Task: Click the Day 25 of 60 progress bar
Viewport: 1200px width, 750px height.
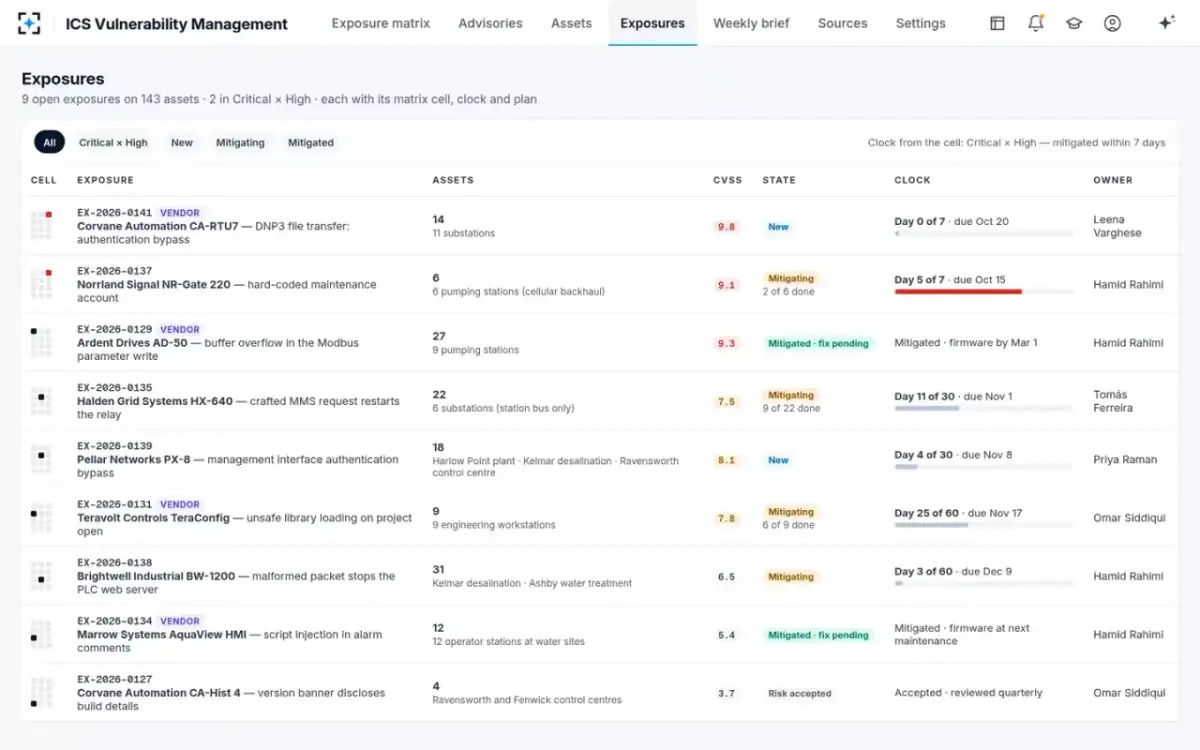Action: coord(984,525)
